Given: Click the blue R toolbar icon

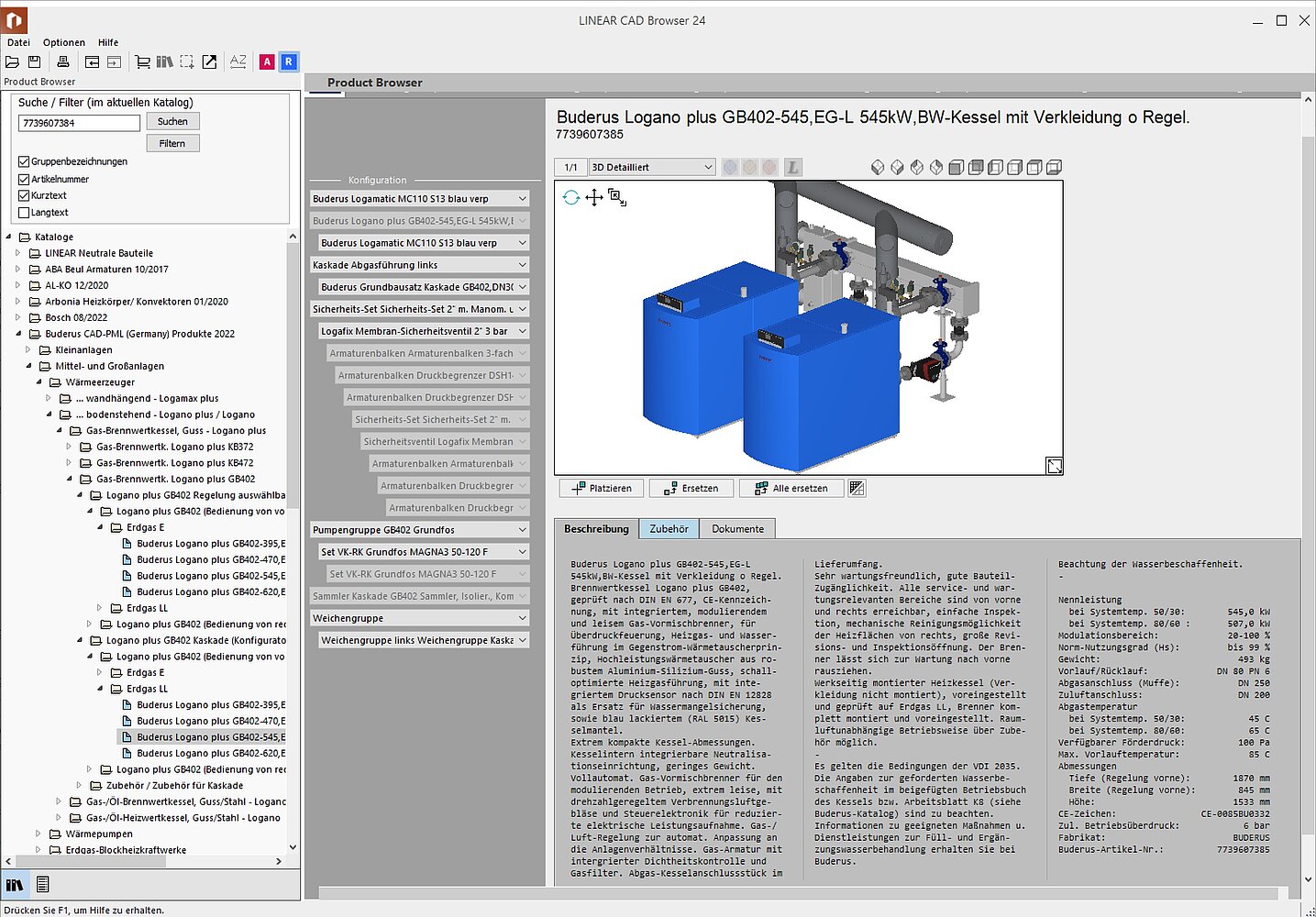Looking at the screenshot, I should [x=288, y=62].
